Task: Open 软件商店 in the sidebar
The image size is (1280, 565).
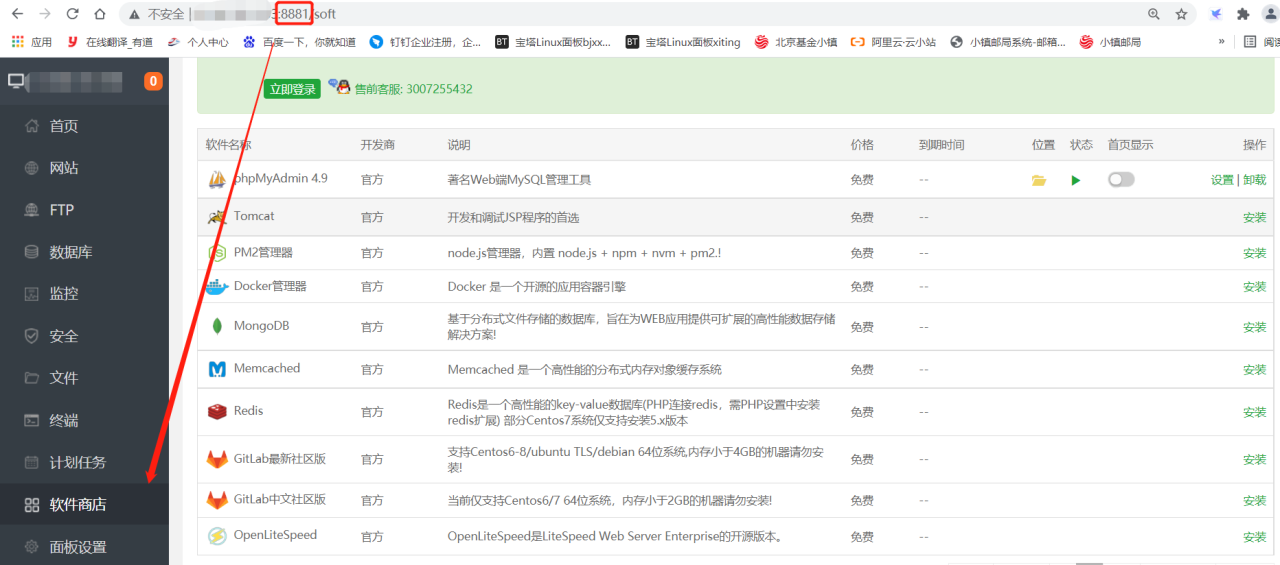Action: pos(78,505)
